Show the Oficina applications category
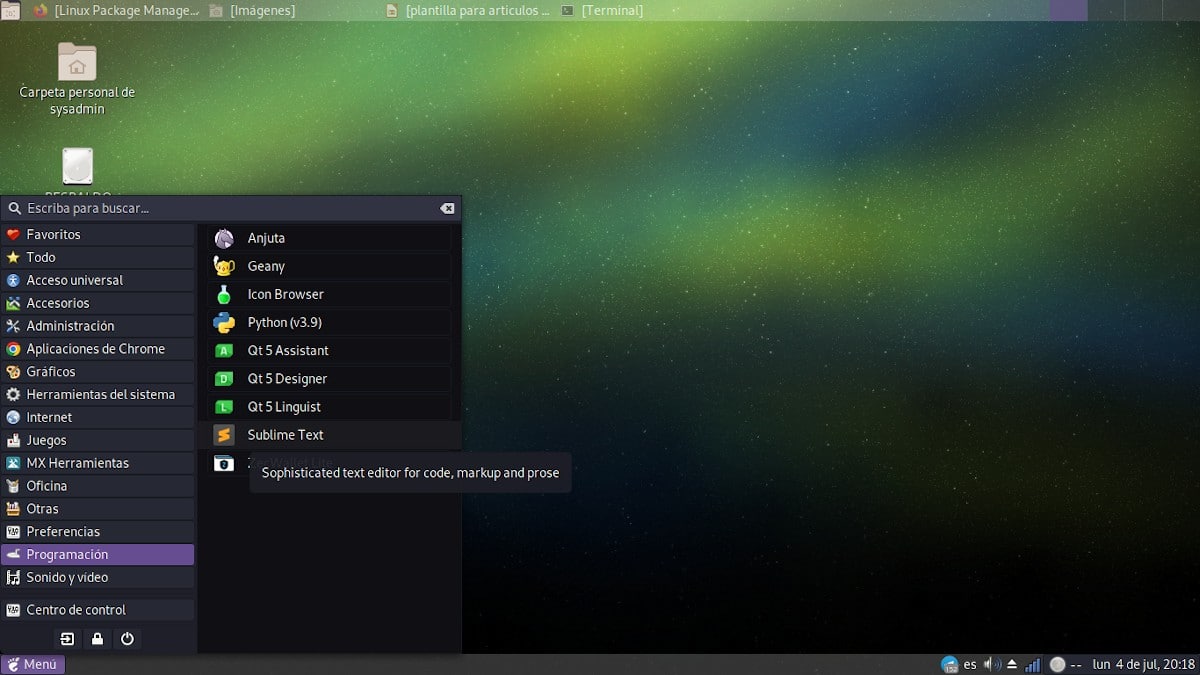 click(47, 487)
